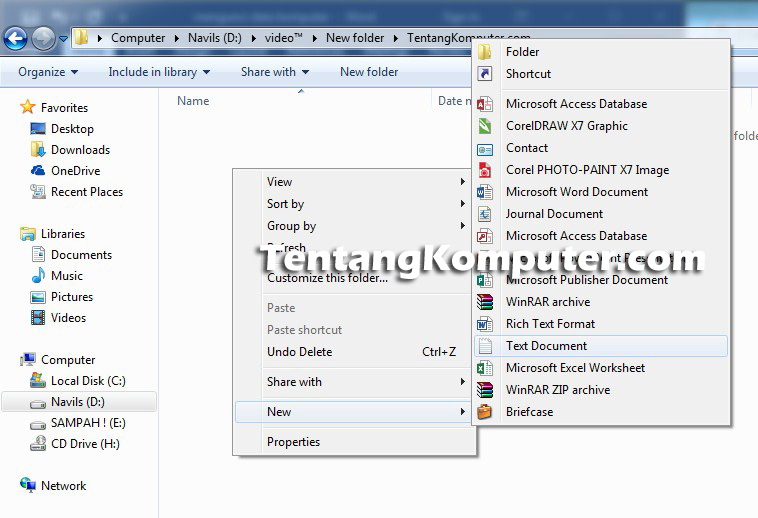
Task: Click WinRAR archive icon
Action: 485,302
